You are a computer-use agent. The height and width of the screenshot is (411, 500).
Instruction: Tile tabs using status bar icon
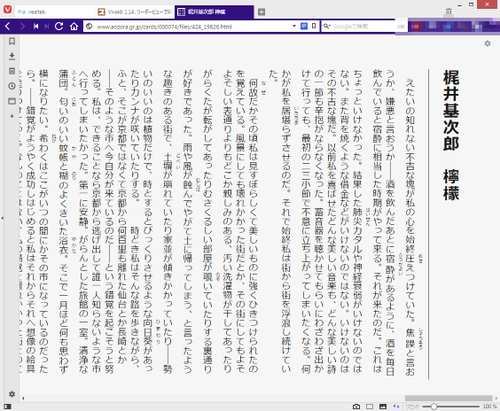[370, 407]
